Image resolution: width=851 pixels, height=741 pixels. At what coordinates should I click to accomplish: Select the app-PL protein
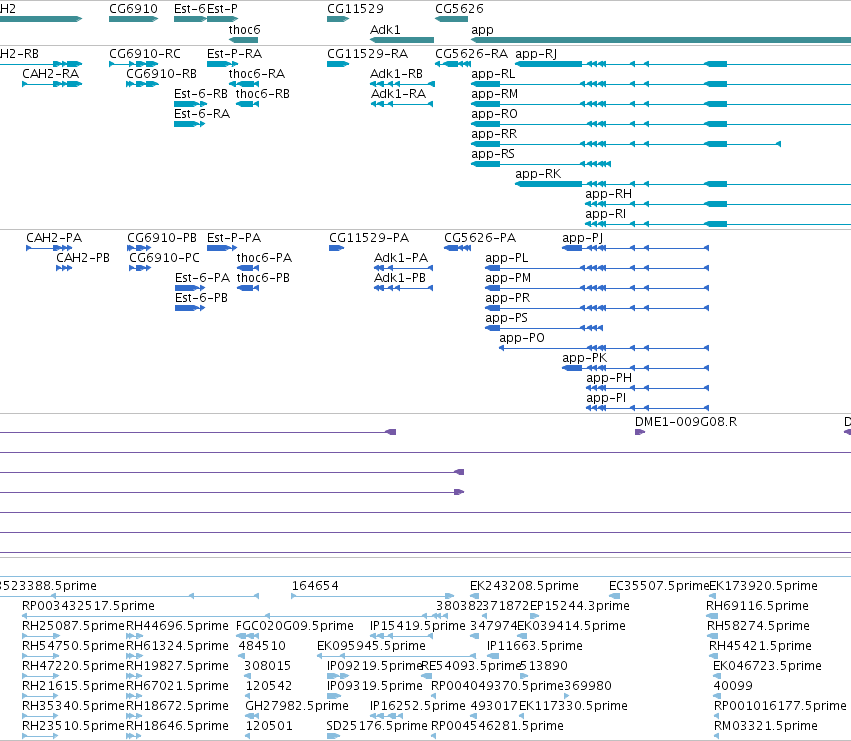coord(506,258)
